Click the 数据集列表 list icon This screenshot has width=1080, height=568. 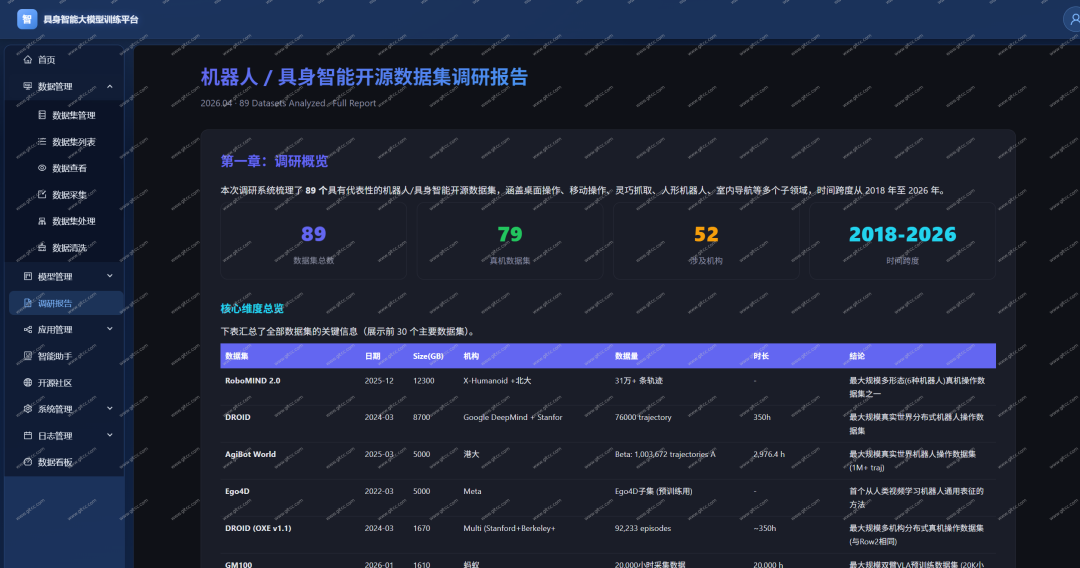42,142
